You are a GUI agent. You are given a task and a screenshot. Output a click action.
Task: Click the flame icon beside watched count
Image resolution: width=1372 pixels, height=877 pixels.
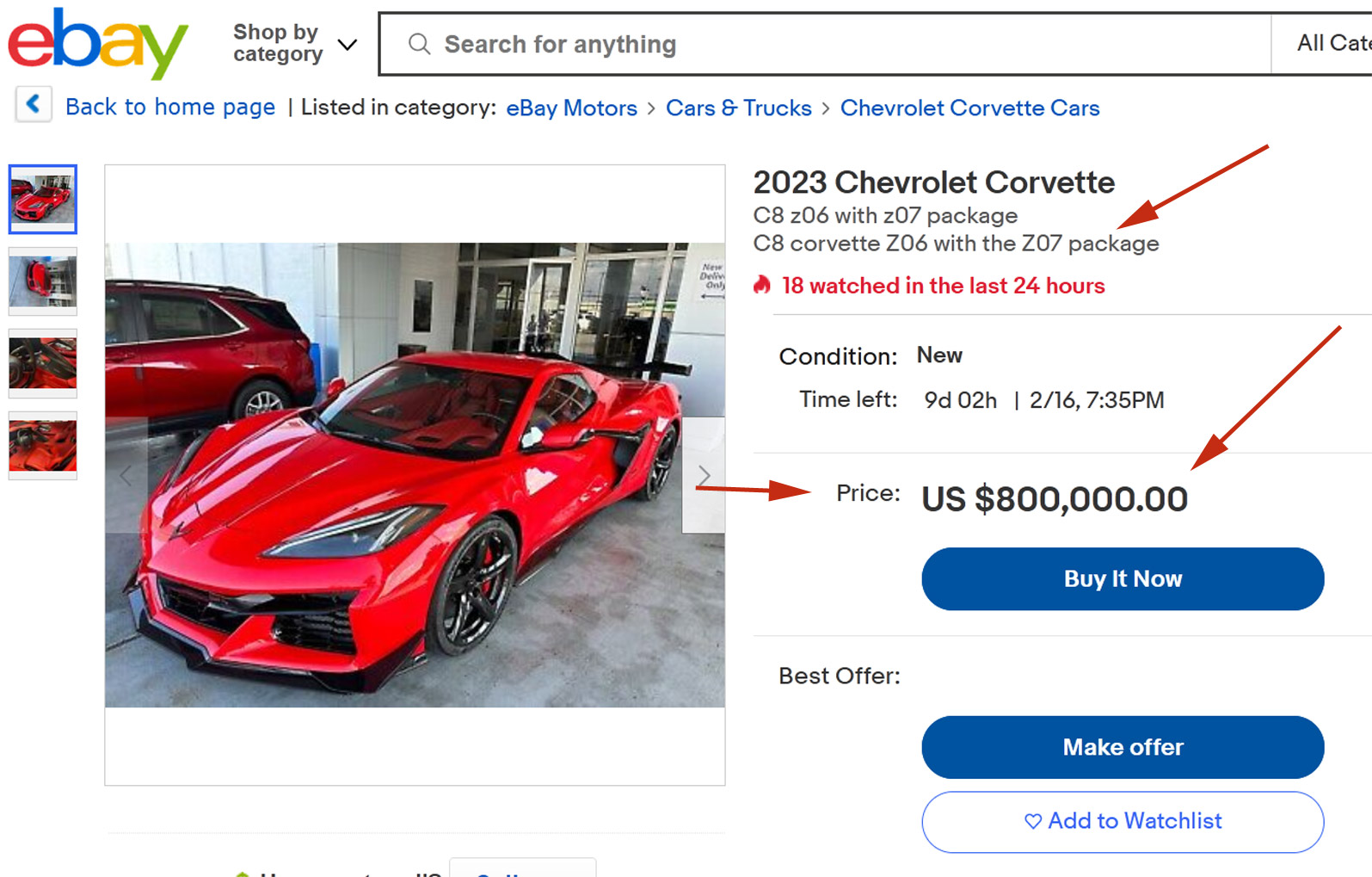(x=762, y=285)
